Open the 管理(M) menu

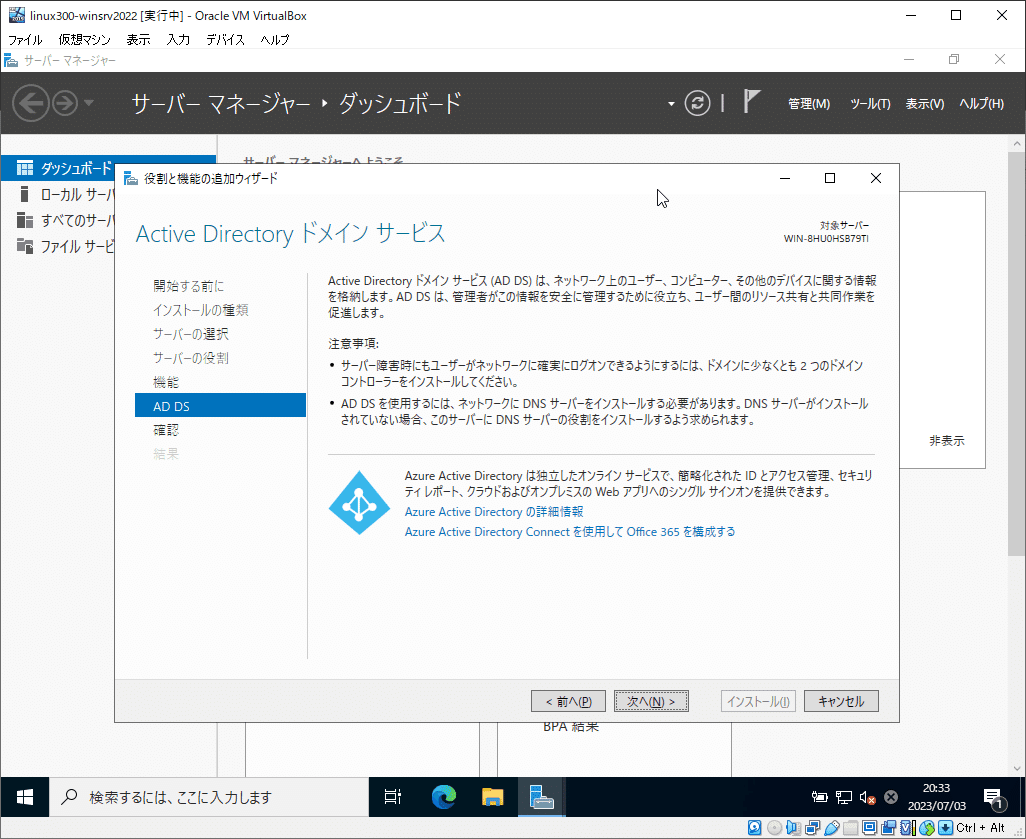pos(809,103)
